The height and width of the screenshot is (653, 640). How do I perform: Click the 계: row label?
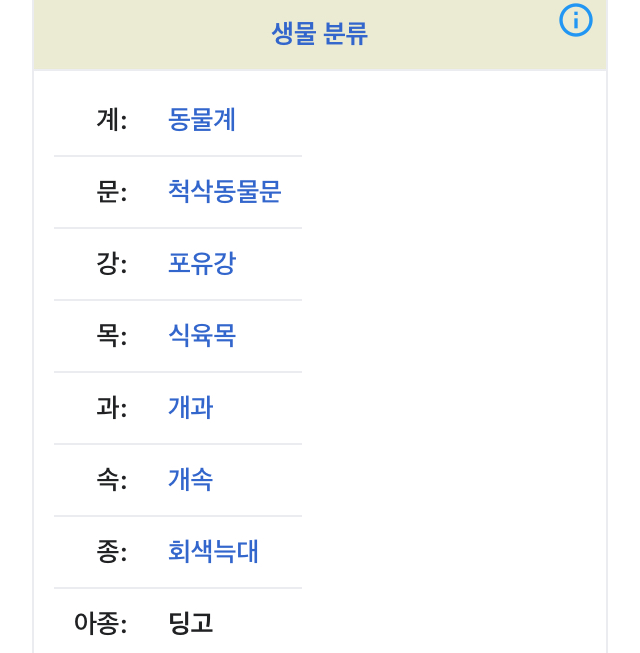pyautogui.click(x=112, y=120)
